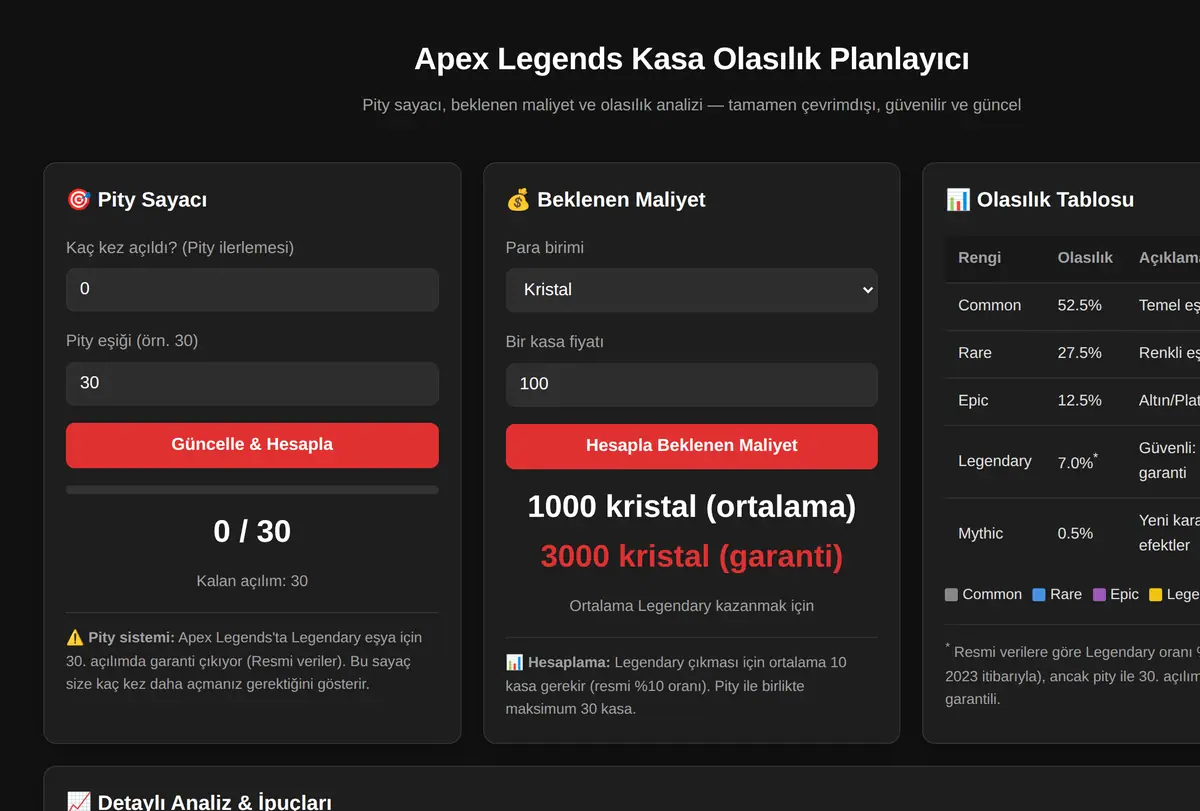The width and height of the screenshot is (1200, 811).
Task: Click 'Ortalama Legendary kazanmak için' caption
Action: [x=691, y=606]
